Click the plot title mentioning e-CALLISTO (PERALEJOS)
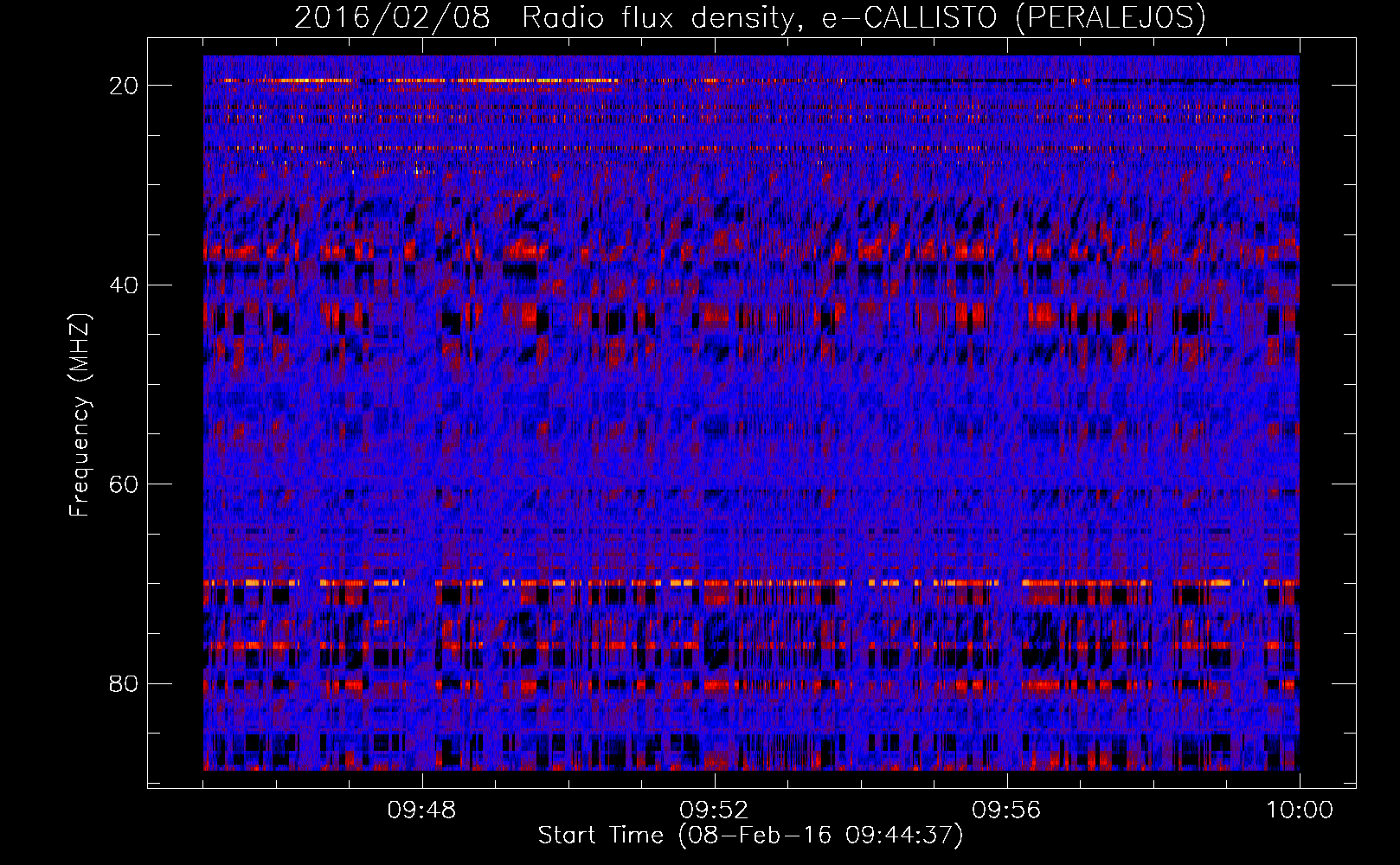 749,17
